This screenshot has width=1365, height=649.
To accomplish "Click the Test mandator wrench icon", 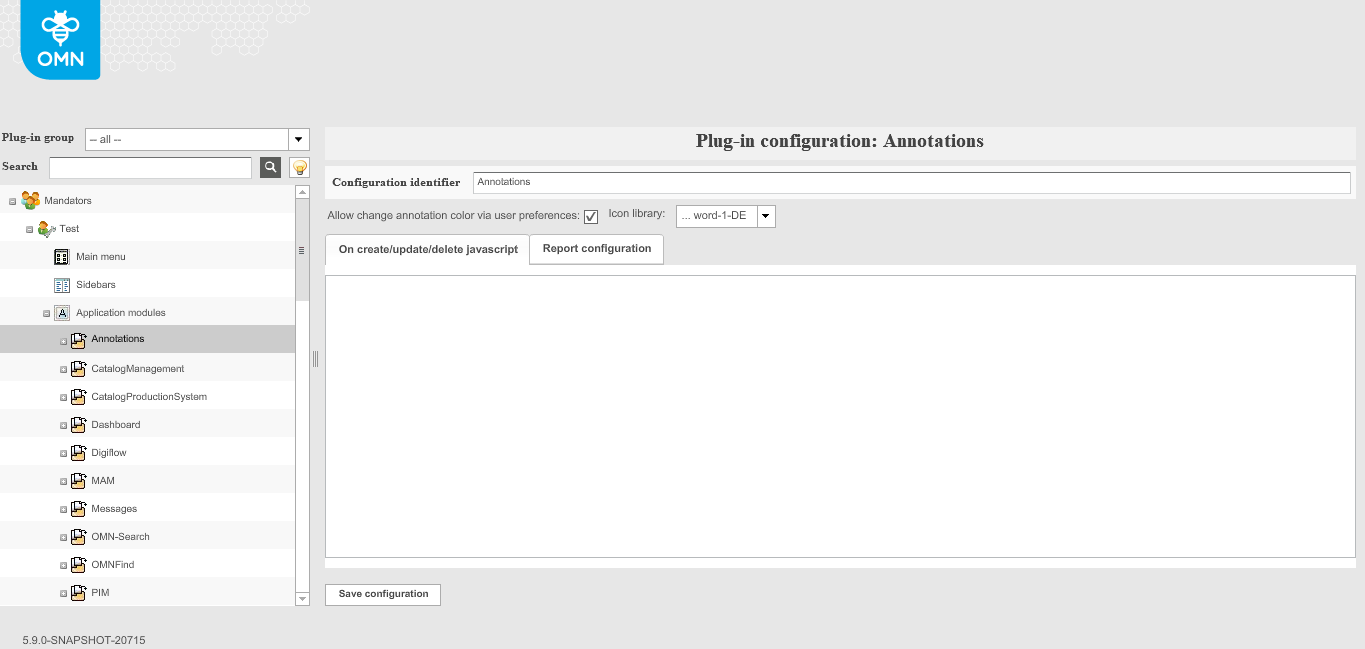I will 46,228.
